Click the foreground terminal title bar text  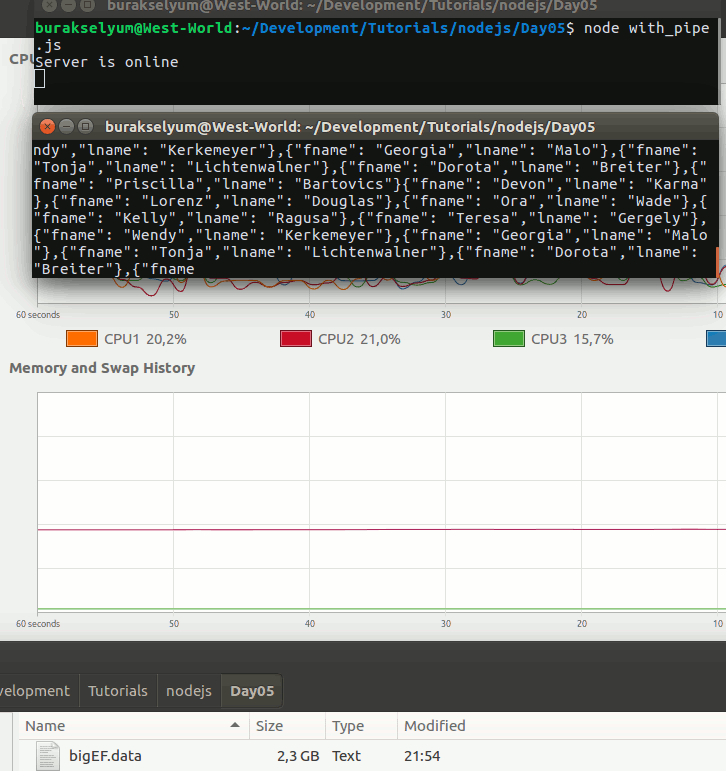pyautogui.click(x=350, y=126)
